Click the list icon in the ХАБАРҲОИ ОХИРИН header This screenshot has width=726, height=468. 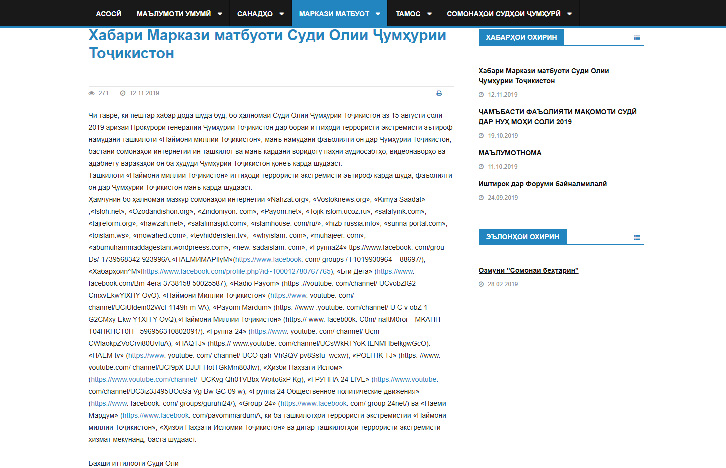(638, 39)
